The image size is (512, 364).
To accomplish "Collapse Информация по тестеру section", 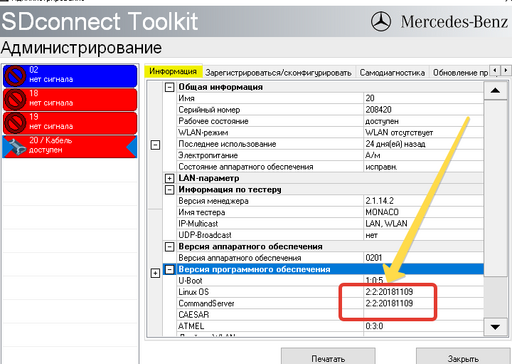I will point(170,190).
